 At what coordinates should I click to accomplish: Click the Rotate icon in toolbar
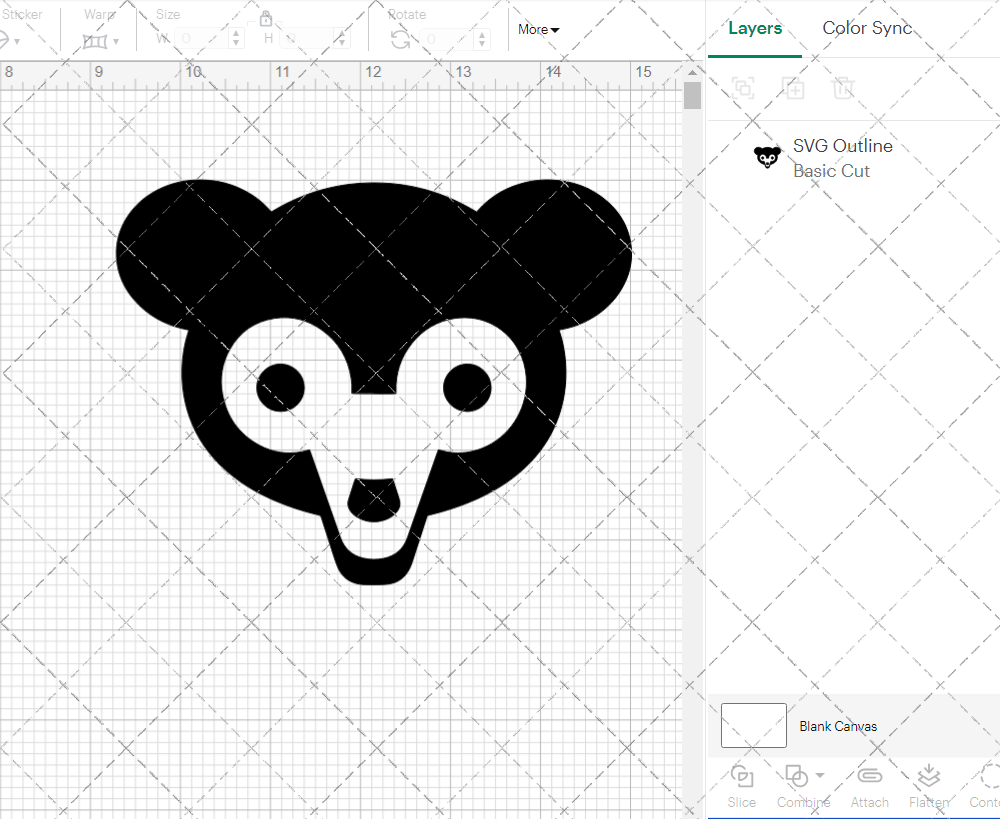400,39
